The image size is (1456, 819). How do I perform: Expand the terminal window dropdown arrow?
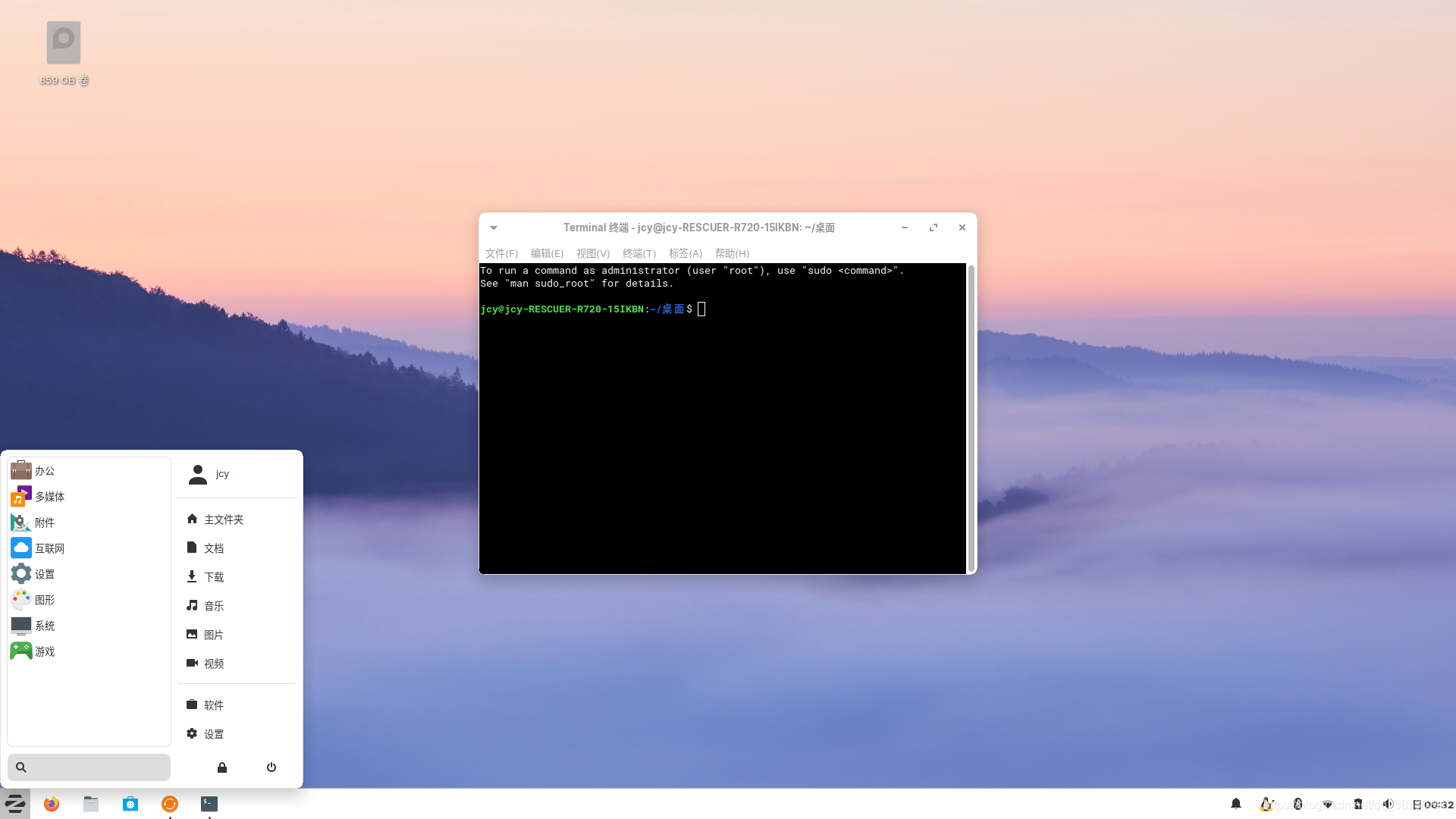[x=494, y=227]
